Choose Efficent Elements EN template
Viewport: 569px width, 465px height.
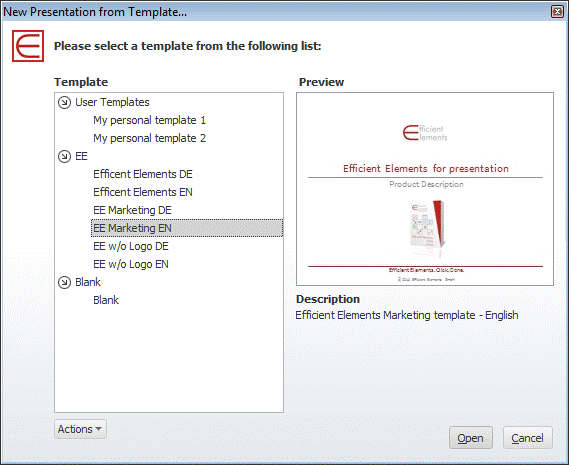(x=143, y=192)
